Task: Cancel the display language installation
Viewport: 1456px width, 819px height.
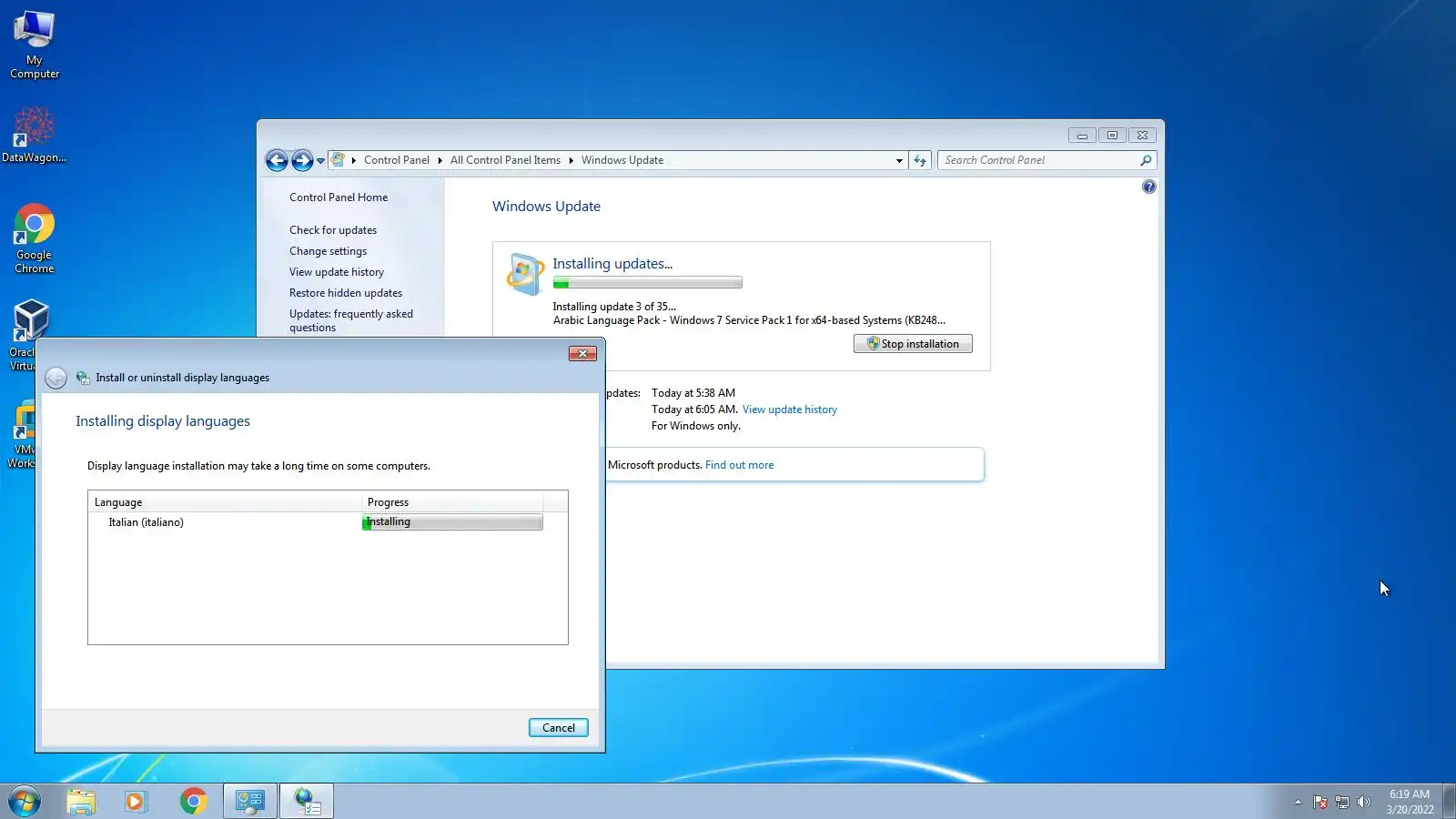Action: (559, 728)
